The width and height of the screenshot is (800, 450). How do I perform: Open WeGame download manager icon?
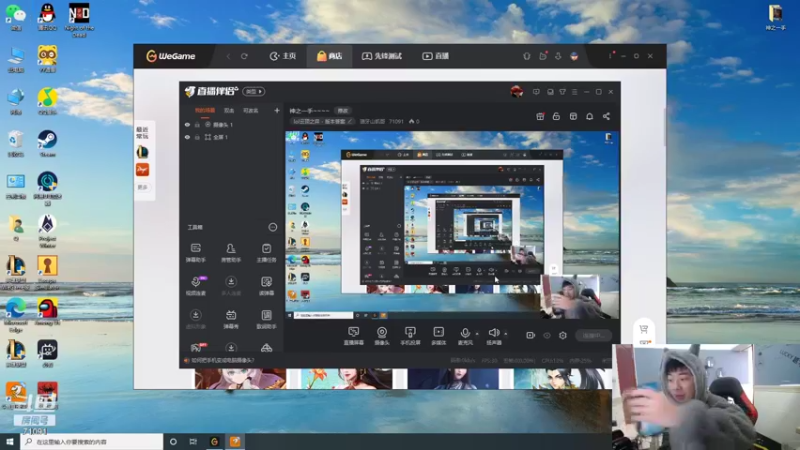tap(558, 56)
